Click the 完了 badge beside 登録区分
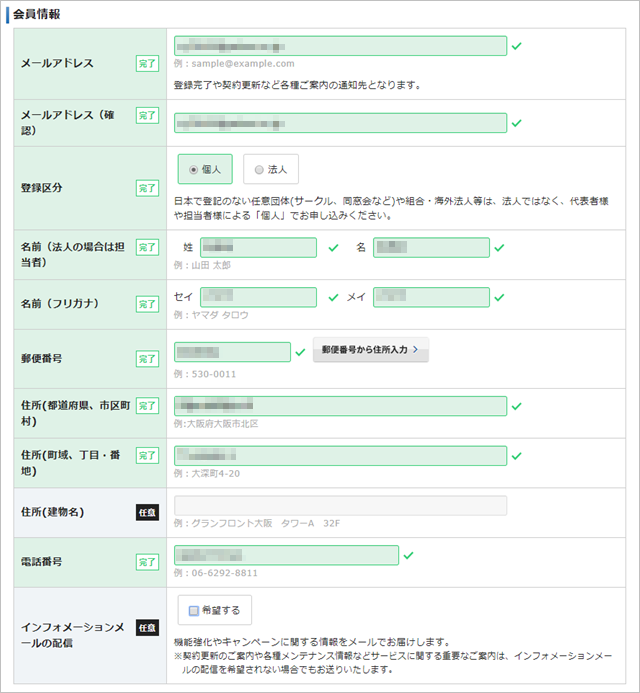Viewport: 640px width, 693px height. click(x=147, y=188)
